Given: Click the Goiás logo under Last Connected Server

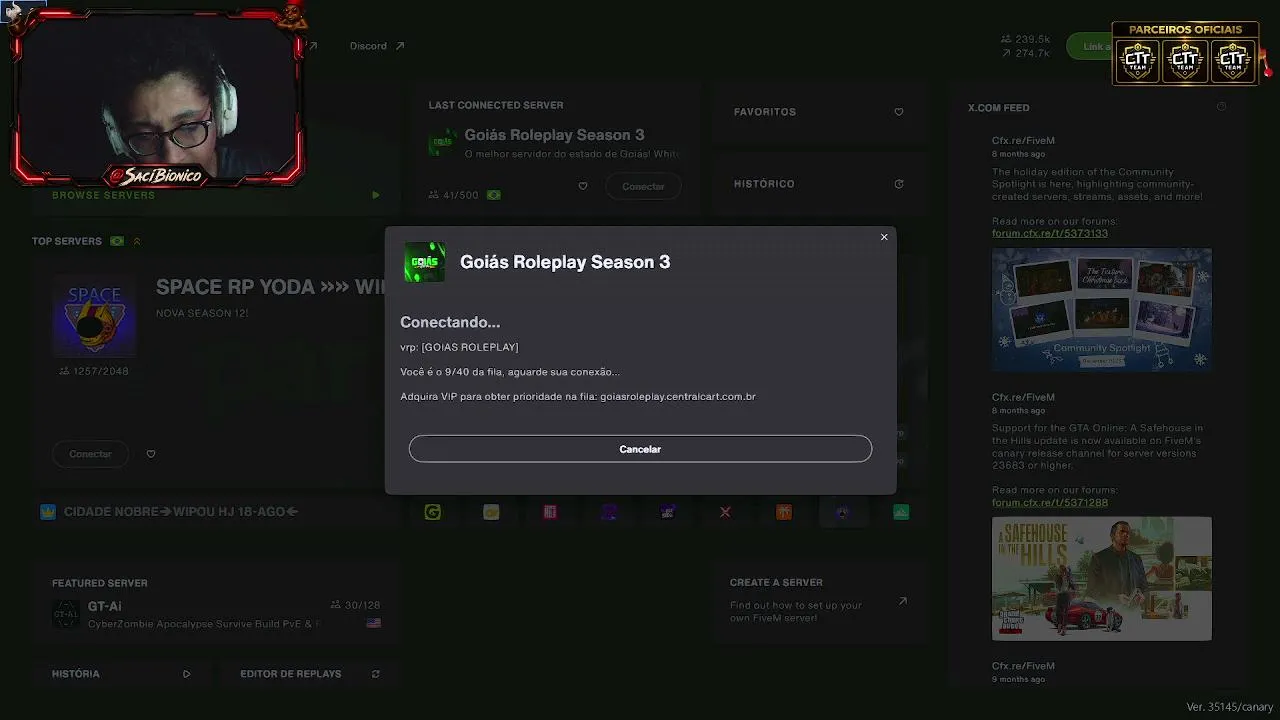Looking at the screenshot, I should pos(442,143).
